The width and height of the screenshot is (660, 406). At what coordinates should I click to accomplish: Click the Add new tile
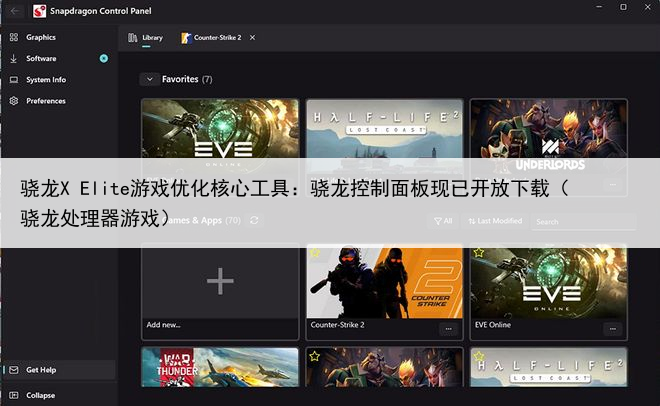coord(219,283)
